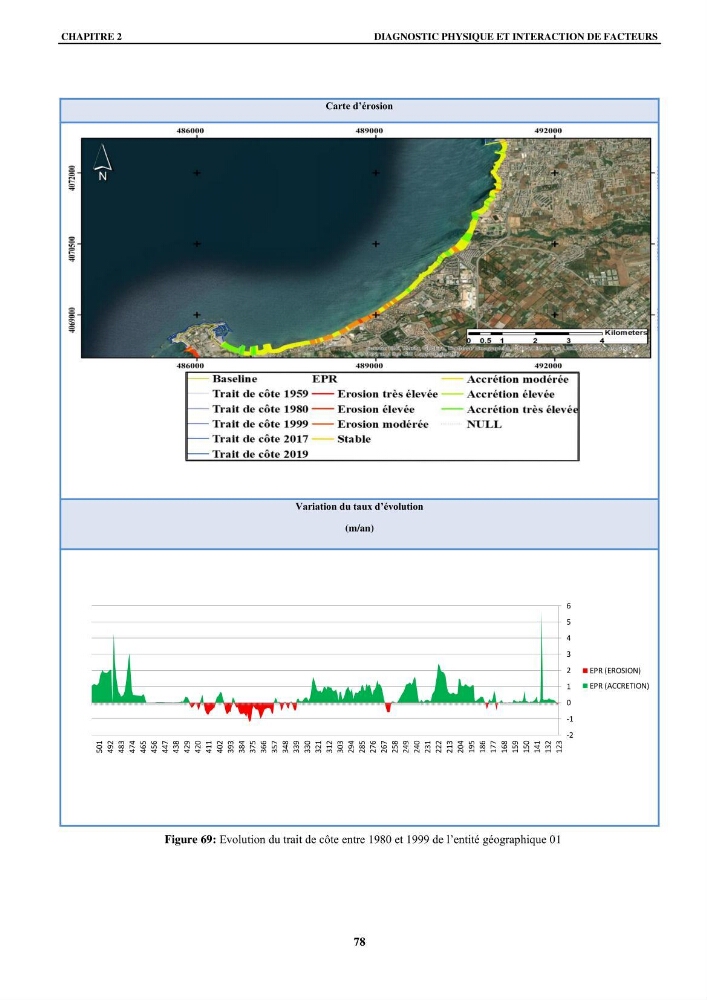The image size is (707, 1000).
Task: Click the chart x-axis label '501'
Action: [x=99, y=747]
